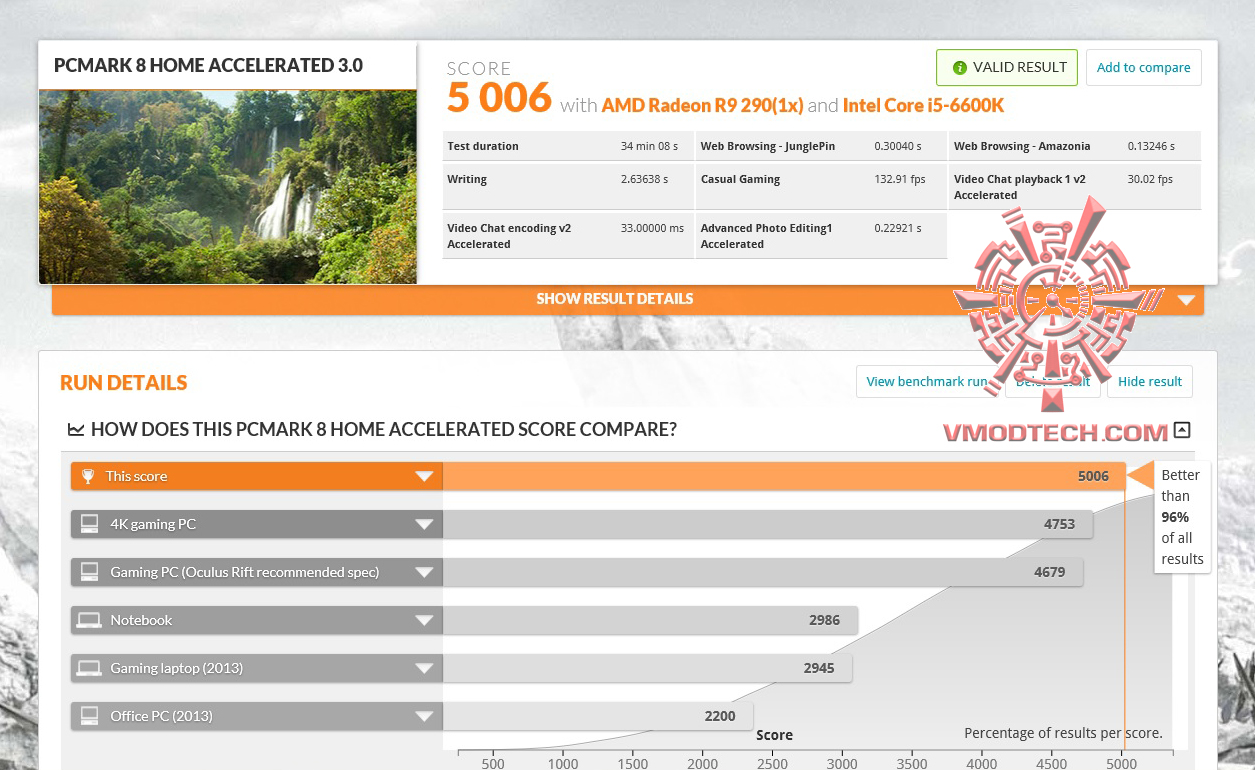The width and height of the screenshot is (1255, 770).
Task: Click the desktop icon beside 4K gaming PC
Action: click(89, 524)
